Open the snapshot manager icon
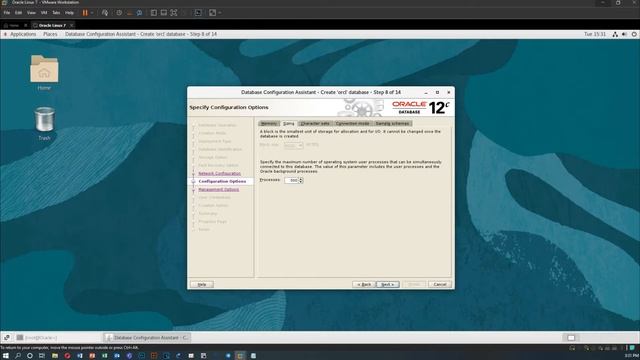 [x=139, y=13]
